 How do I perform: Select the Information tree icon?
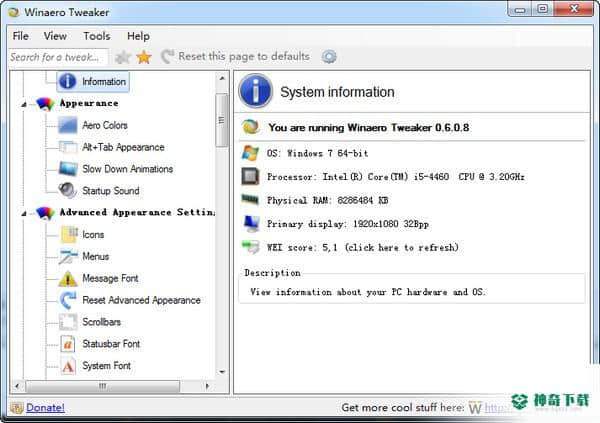[67, 81]
